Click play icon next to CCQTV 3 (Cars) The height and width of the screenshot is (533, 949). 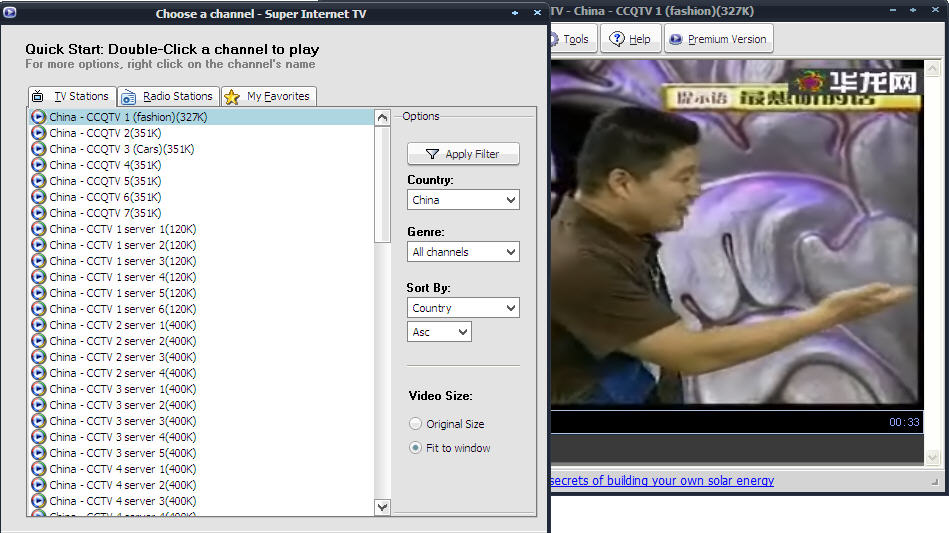[38, 149]
